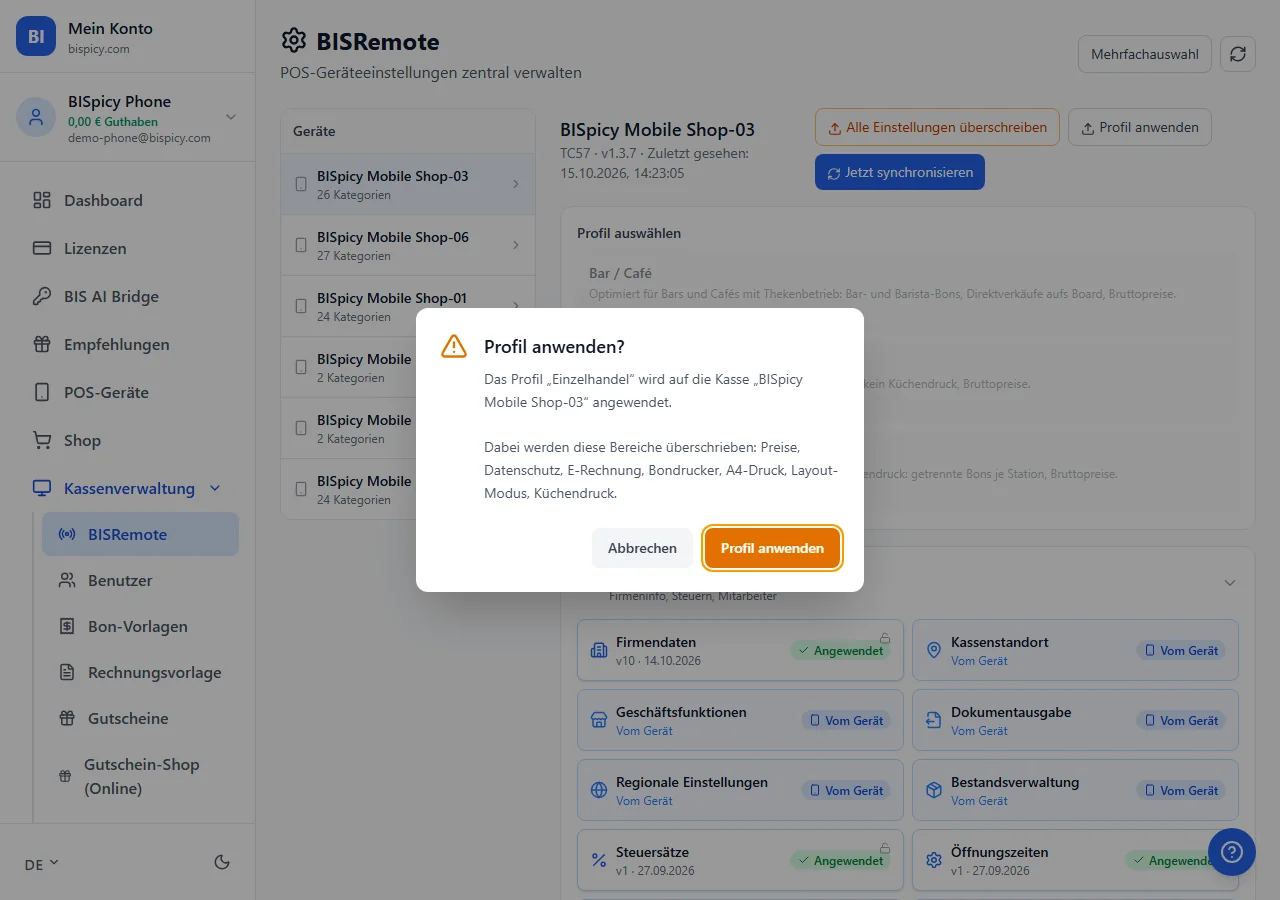Confirm with the orange Profil anwenden button

coord(772,548)
